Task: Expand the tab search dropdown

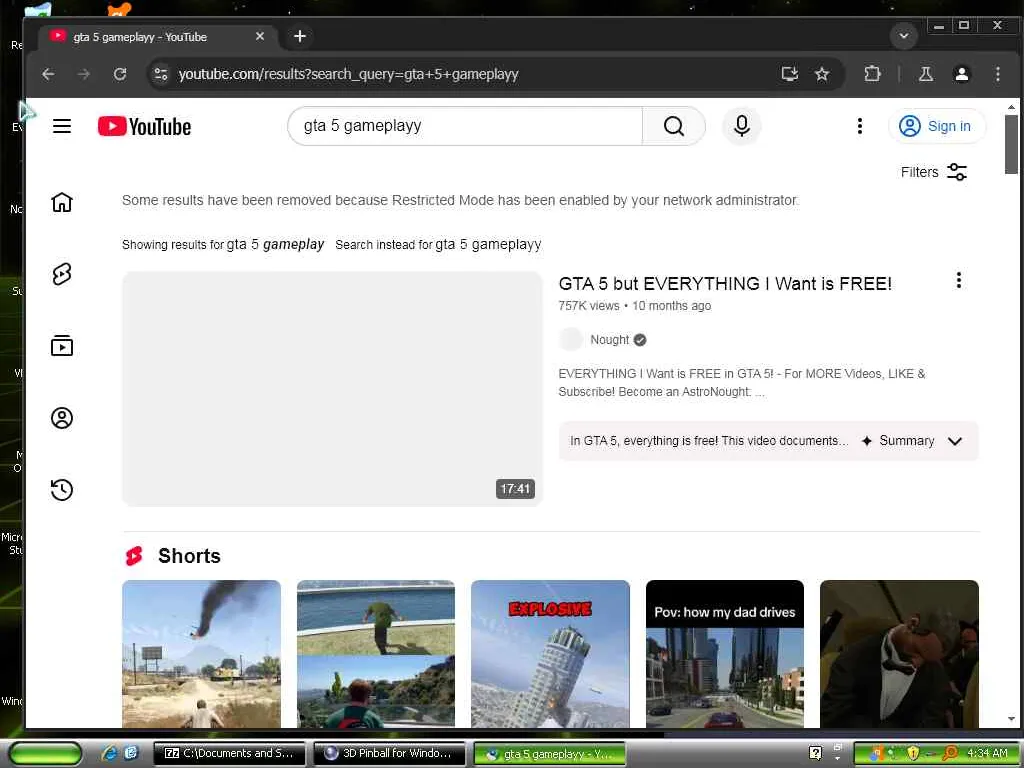Action: [904, 36]
